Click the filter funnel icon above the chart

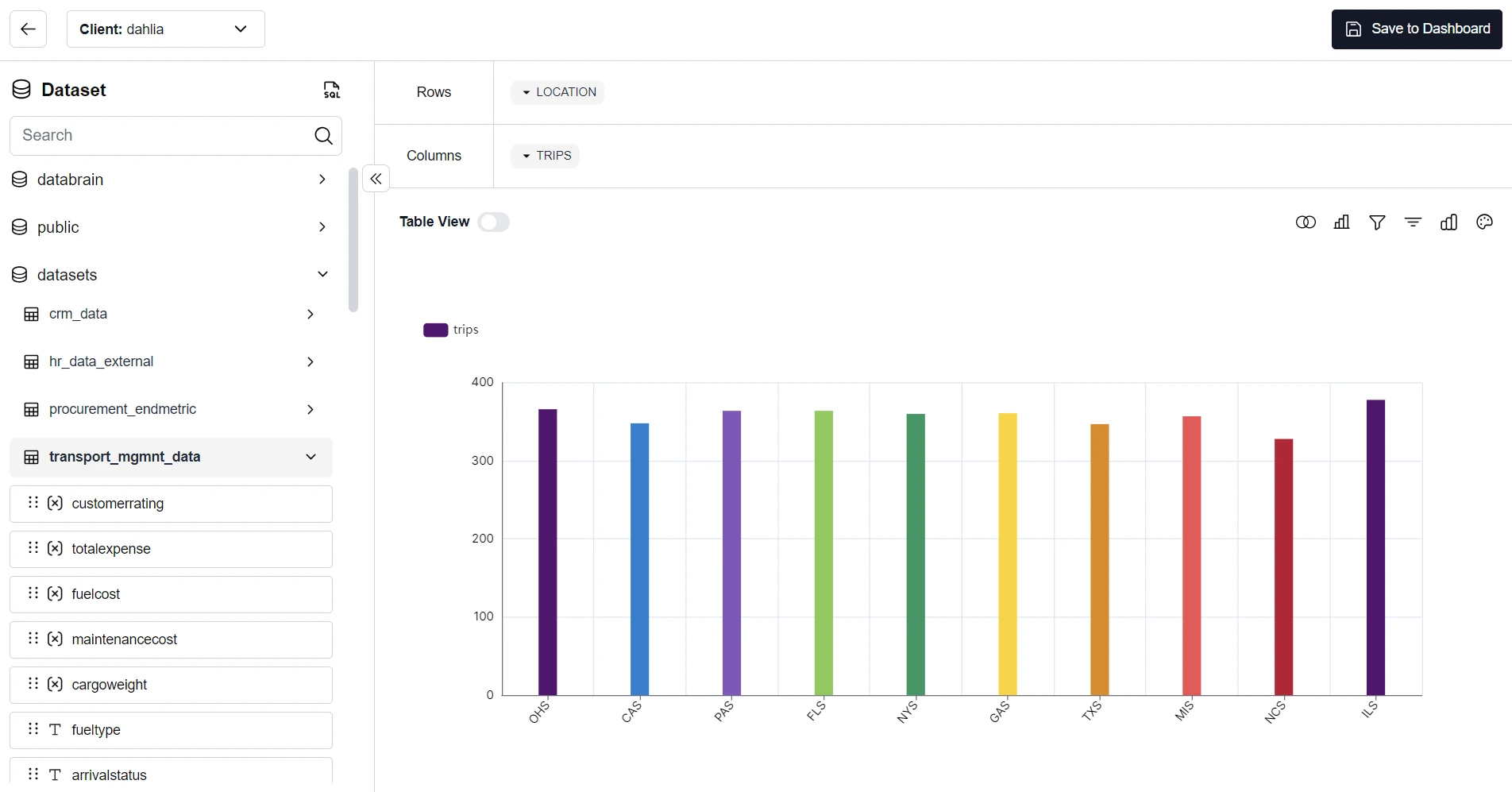(x=1377, y=222)
